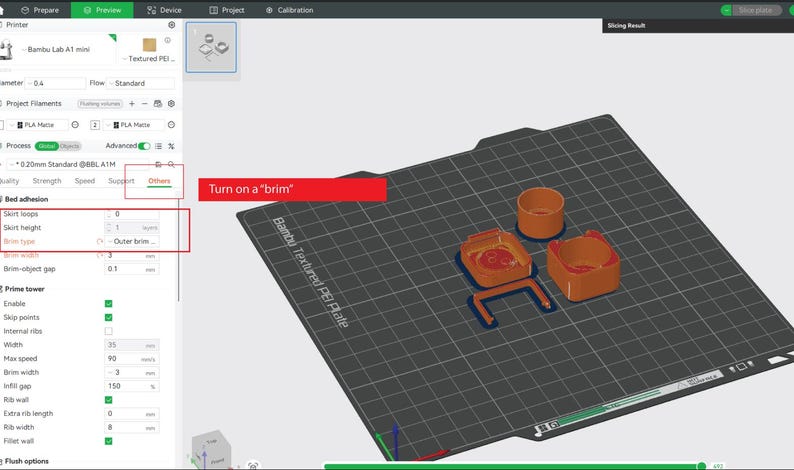This screenshot has width=794, height=470.
Task: Open first PLA Matte filament dropdown
Action: 37,125
